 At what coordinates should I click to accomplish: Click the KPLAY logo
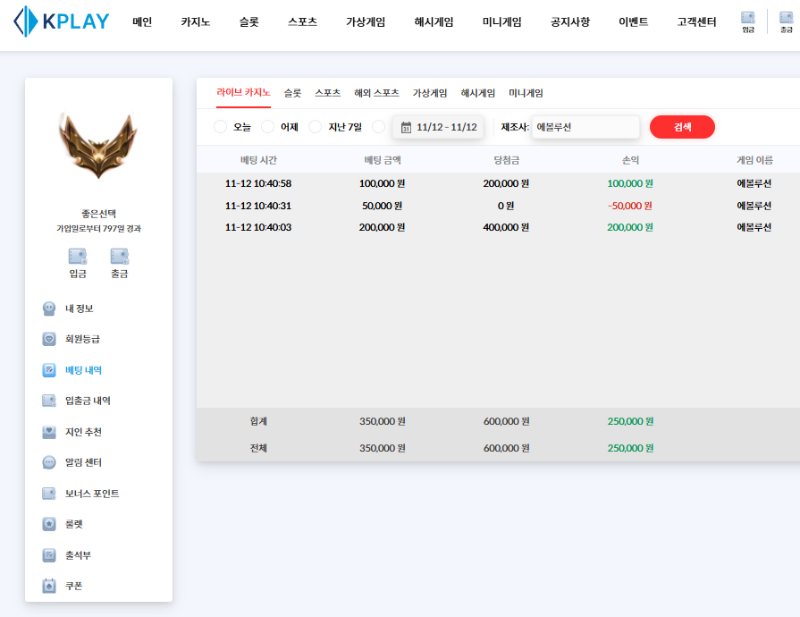click(x=62, y=22)
